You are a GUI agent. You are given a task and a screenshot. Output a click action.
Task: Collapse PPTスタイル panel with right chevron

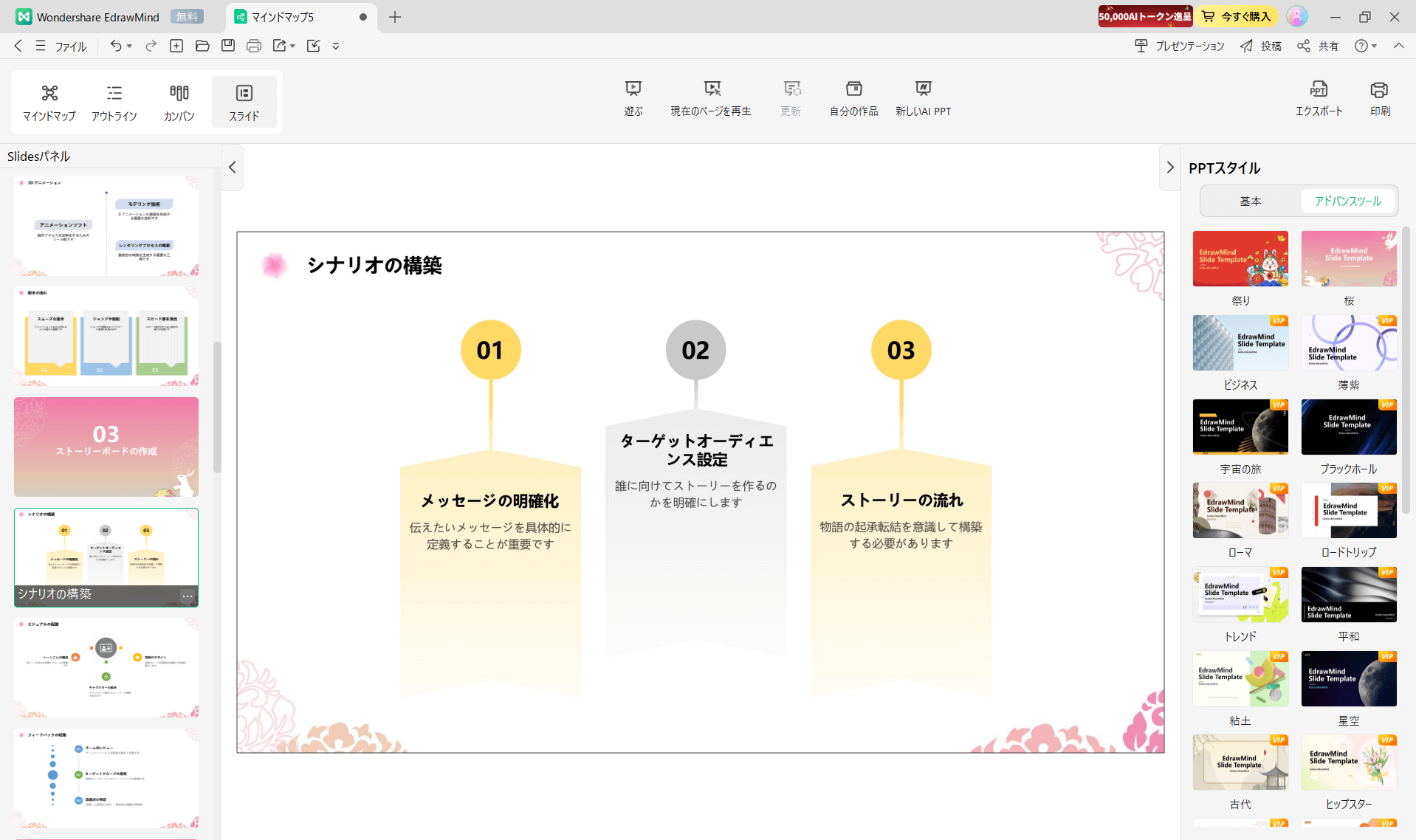coord(1170,168)
